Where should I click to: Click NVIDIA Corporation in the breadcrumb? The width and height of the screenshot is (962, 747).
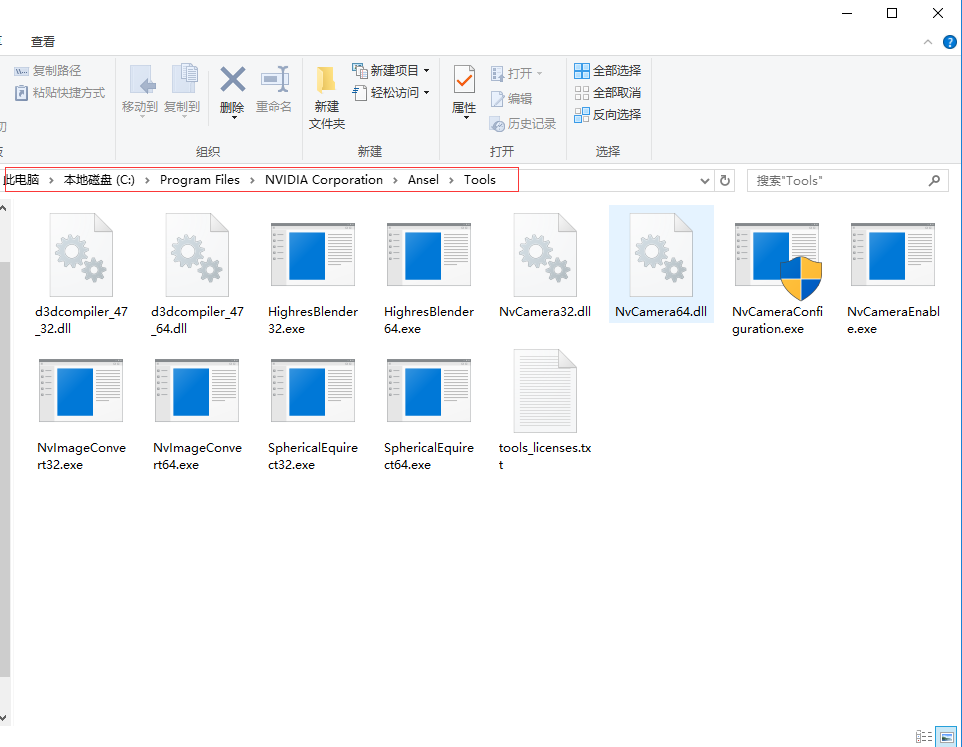tap(324, 180)
